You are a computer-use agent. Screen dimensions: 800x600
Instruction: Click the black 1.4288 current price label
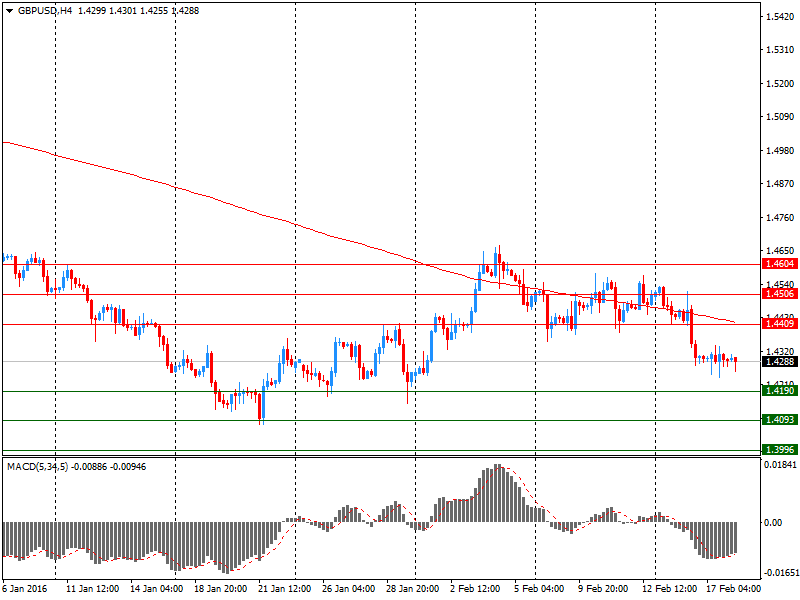click(x=779, y=361)
